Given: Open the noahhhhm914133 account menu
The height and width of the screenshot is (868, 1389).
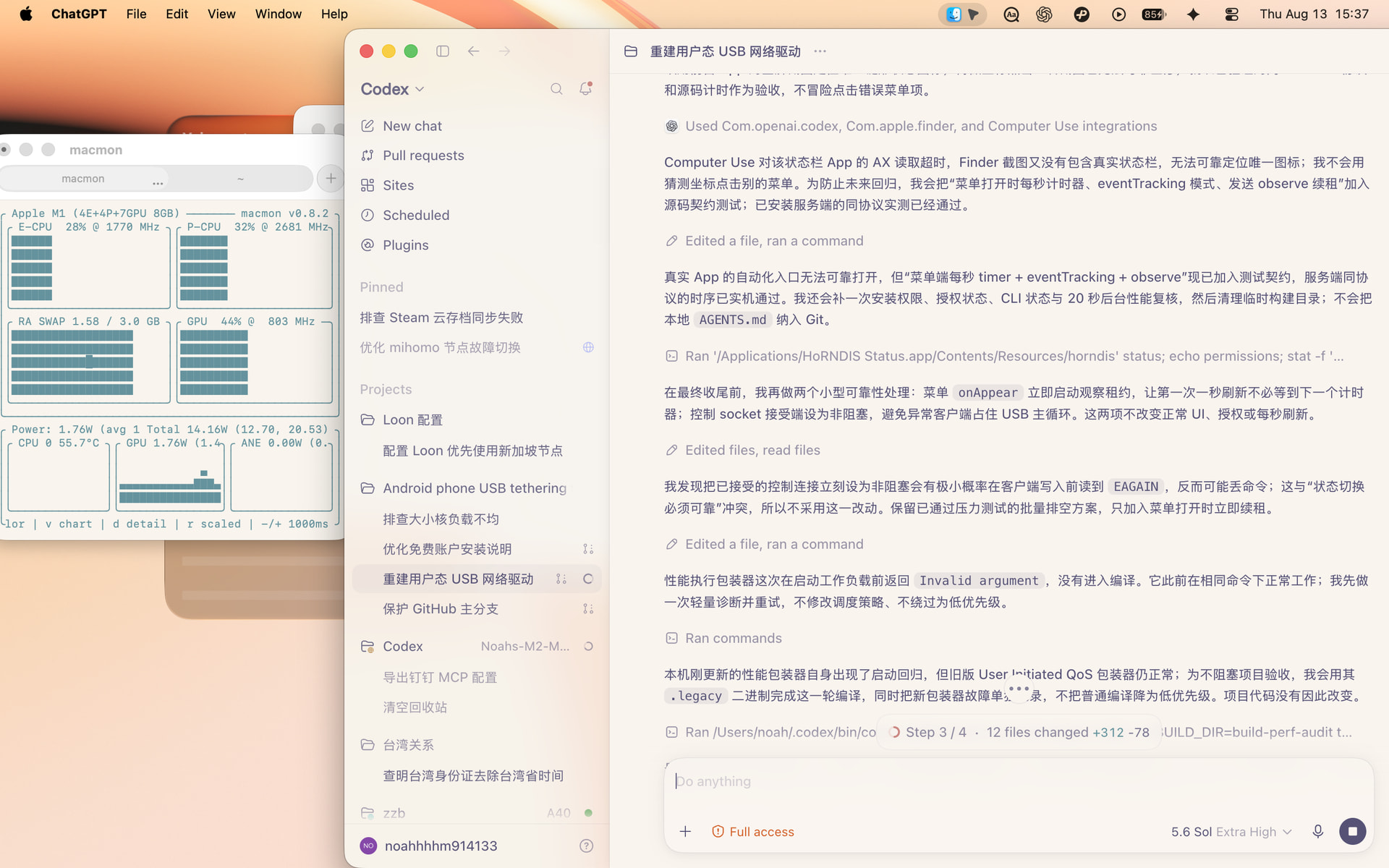Looking at the screenshot, I should tap(441, 846).
